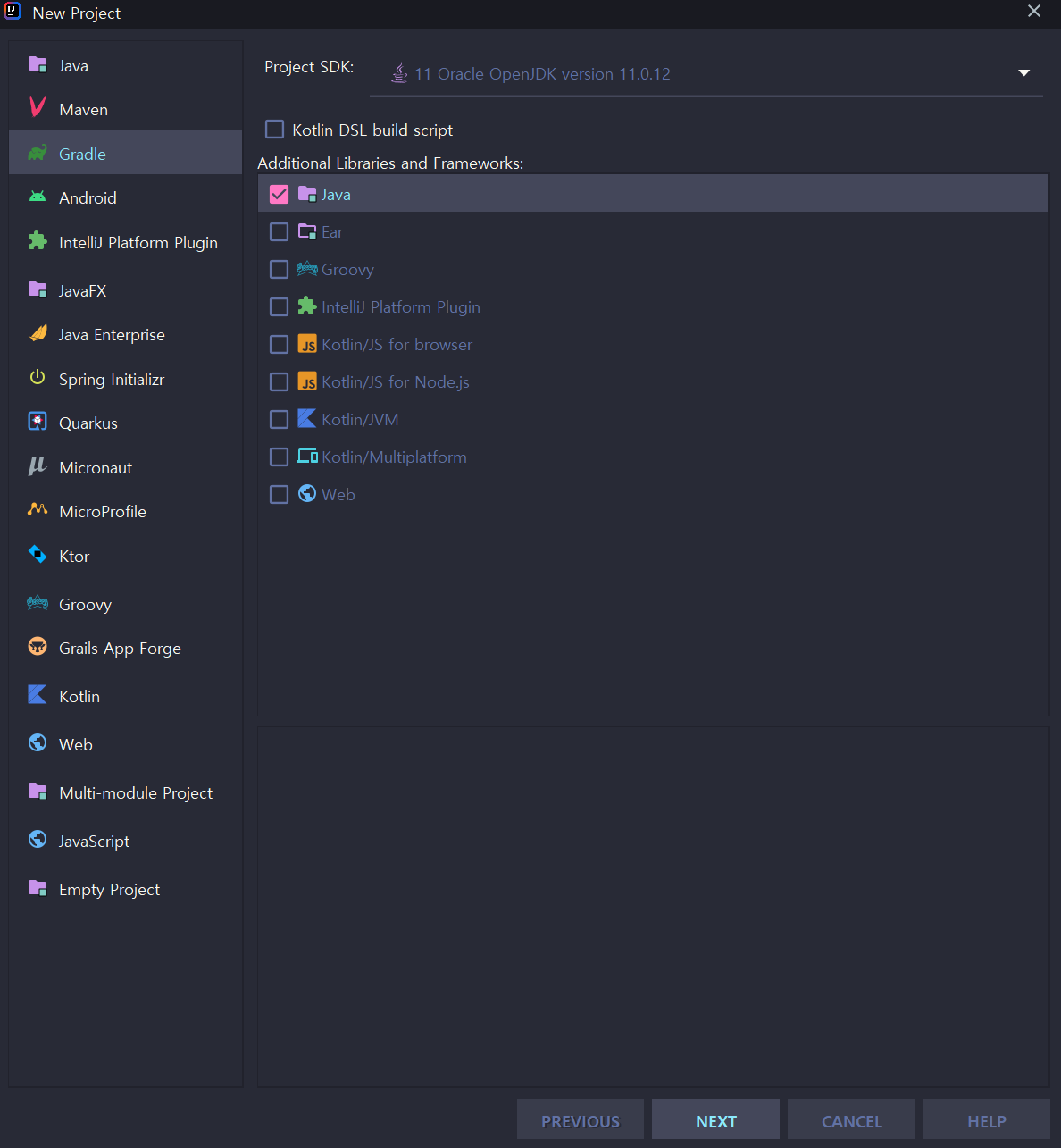Click the Kotlin/Multiplatform icon
This screenshot has width=1061, height=1148.
tap(307, 457)
